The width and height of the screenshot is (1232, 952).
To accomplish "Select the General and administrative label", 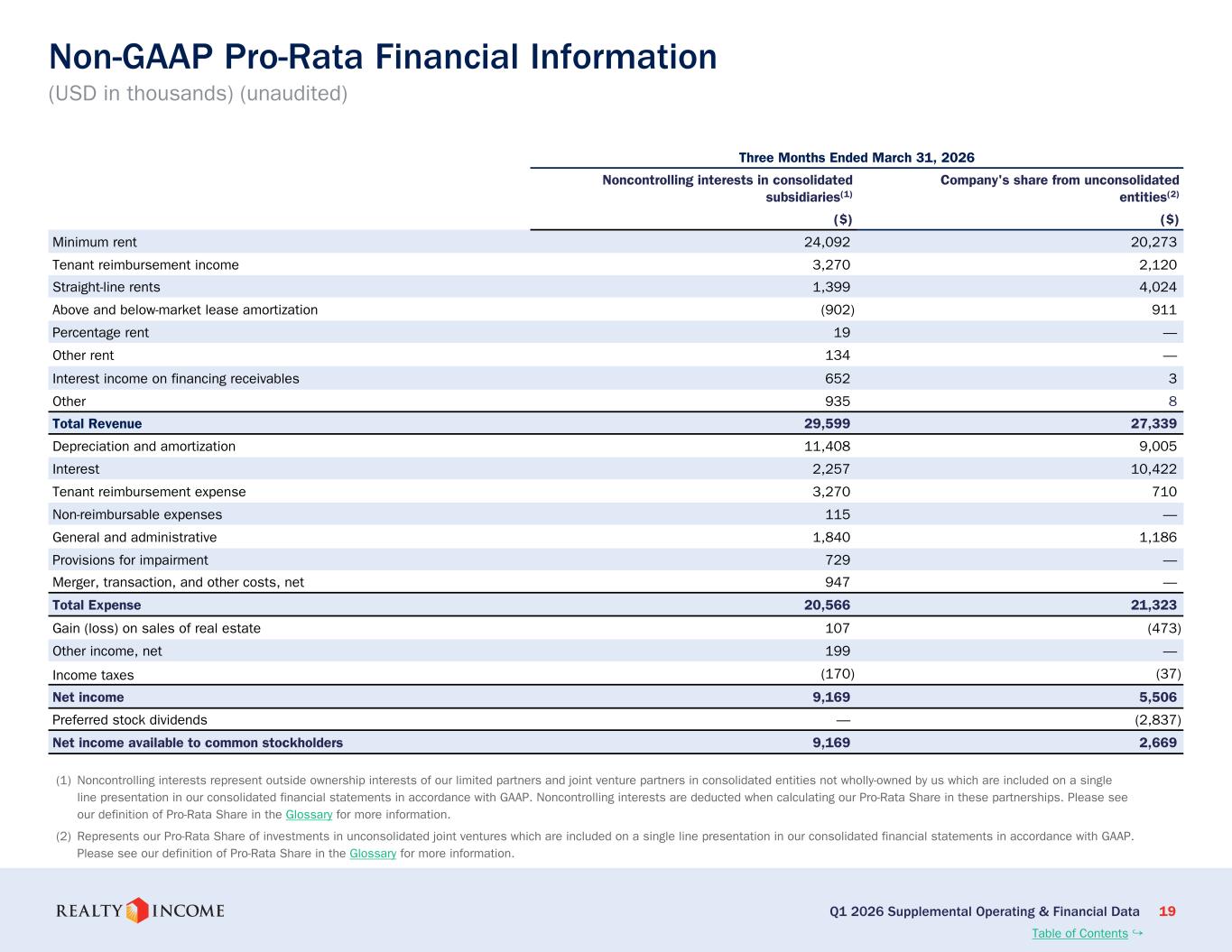I will click(x=134, y=537).
